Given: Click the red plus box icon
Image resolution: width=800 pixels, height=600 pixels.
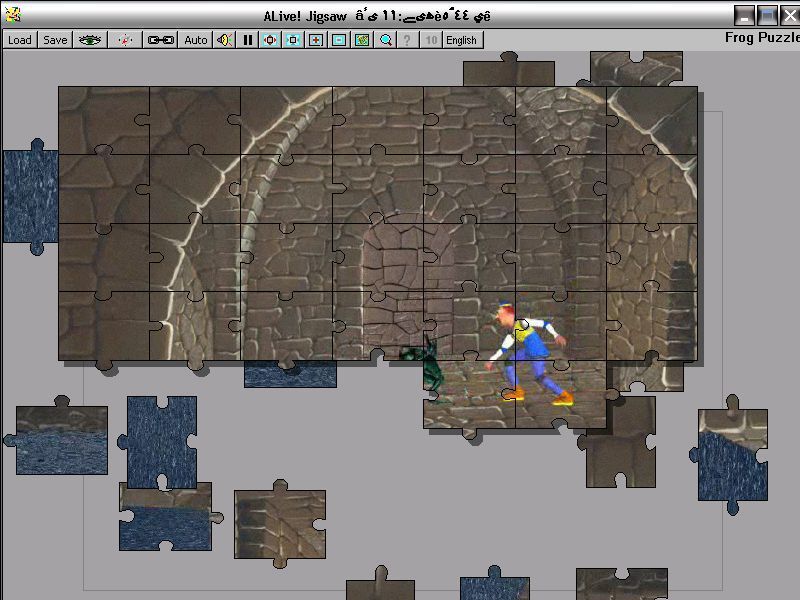Looking at the screenshot, I should click(316, 40).
